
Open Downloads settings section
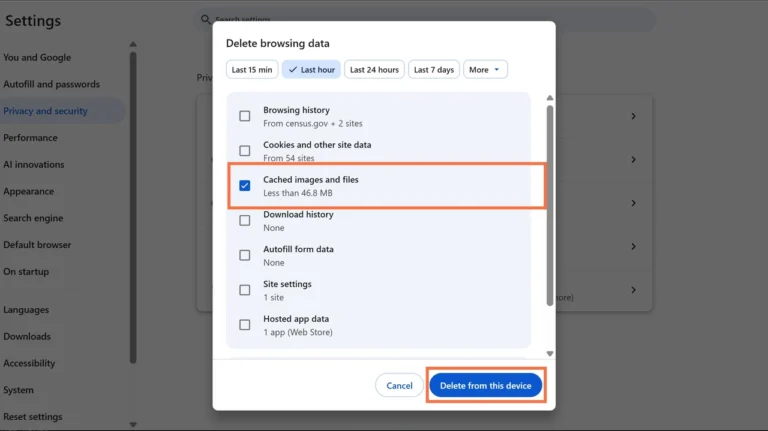click(27, 336)
